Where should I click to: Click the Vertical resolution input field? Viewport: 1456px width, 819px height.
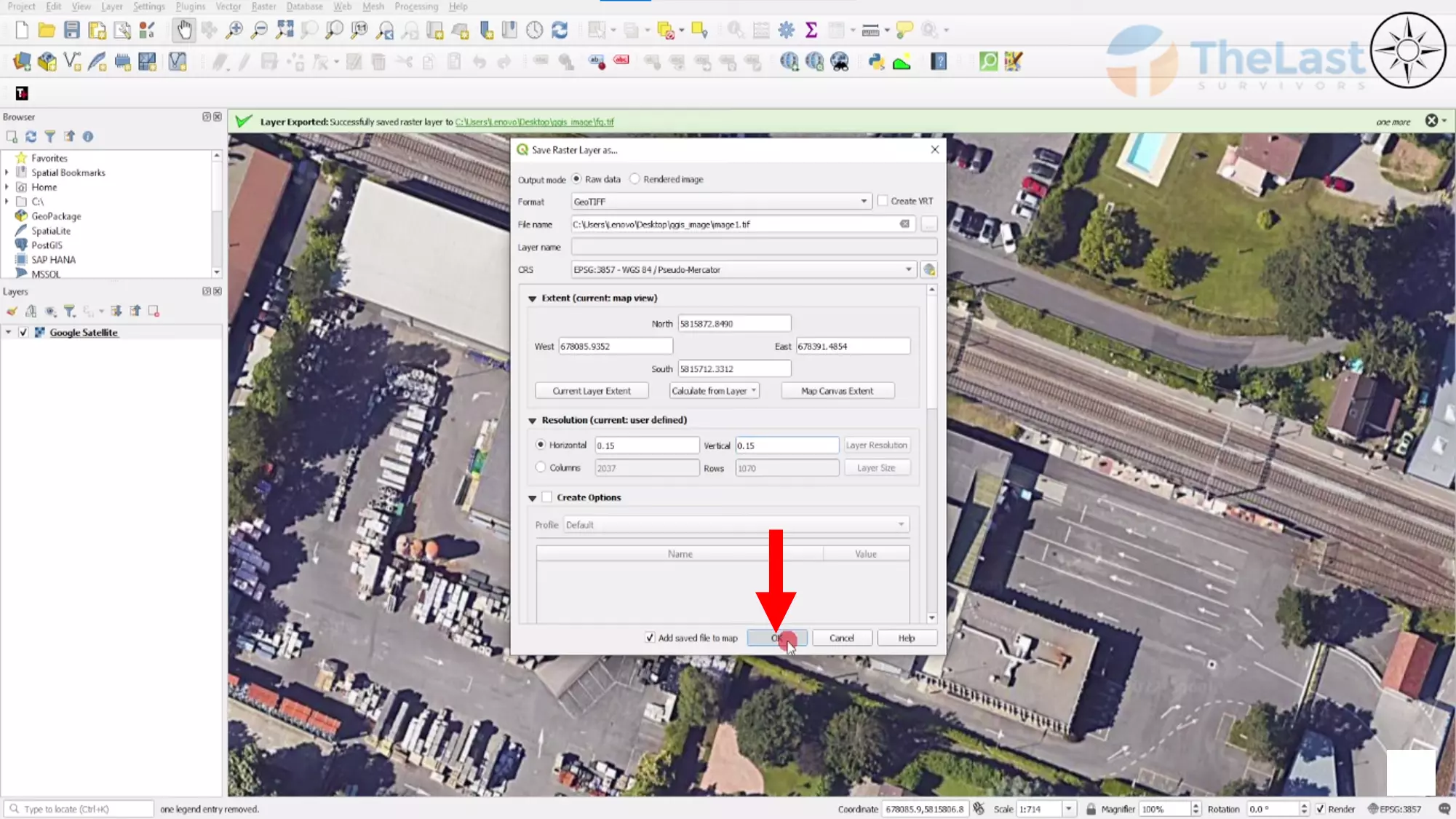pyautogui.click(x=787, y=445)
